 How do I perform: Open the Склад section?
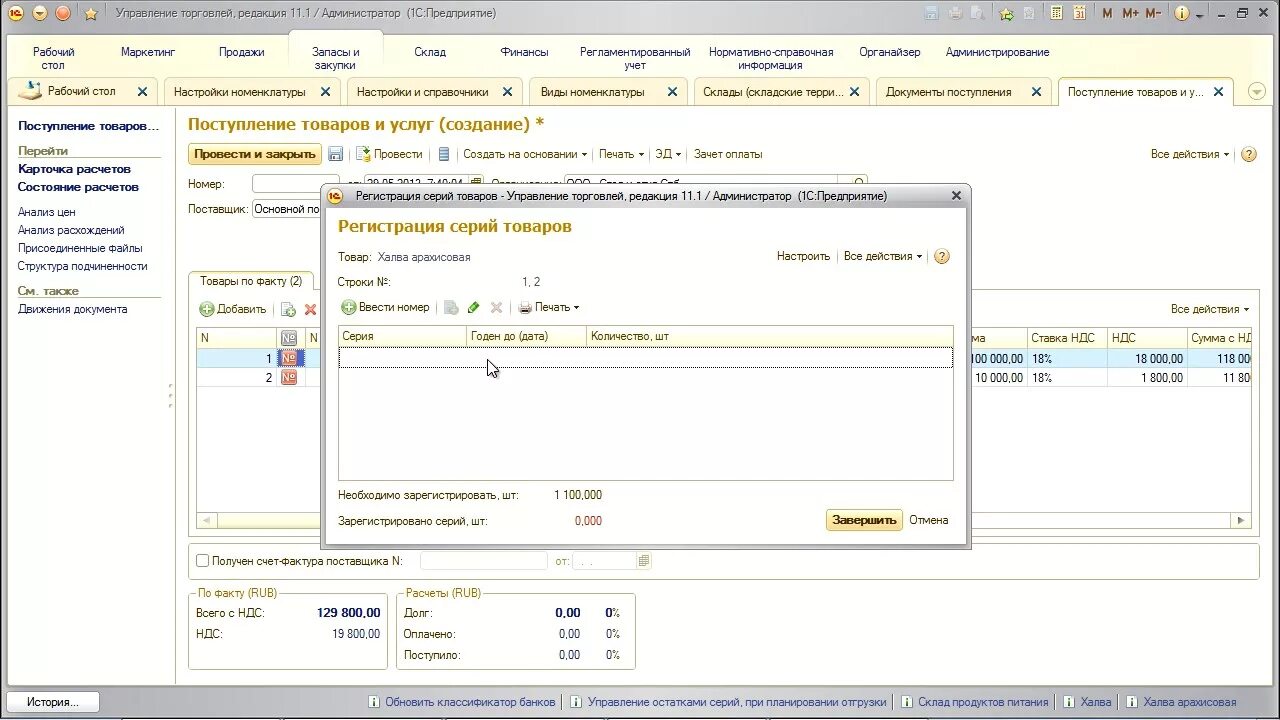(430, 52)
